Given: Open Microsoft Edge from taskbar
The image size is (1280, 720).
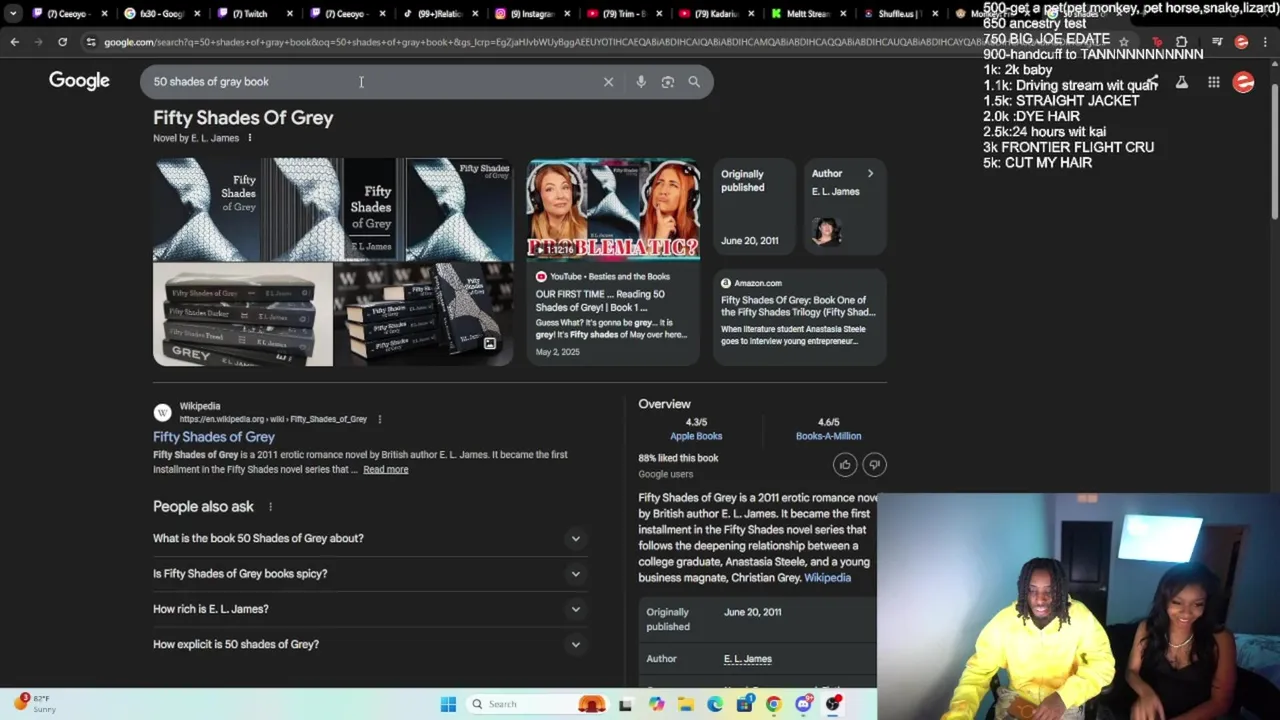Looking at the screenshot, I should pyautogui.click(x=715, y=704).
